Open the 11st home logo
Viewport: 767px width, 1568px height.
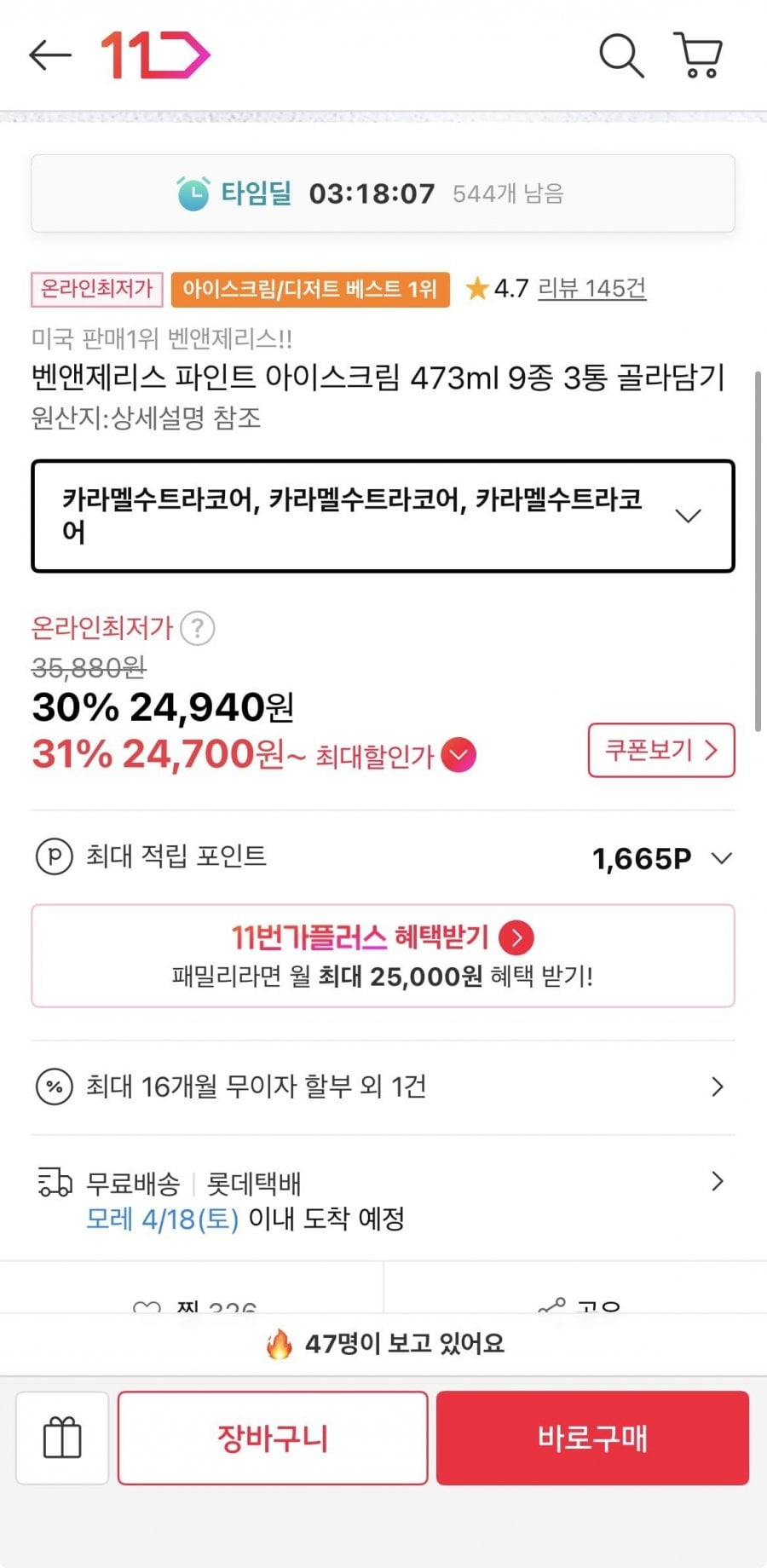(x=155, y=56)
